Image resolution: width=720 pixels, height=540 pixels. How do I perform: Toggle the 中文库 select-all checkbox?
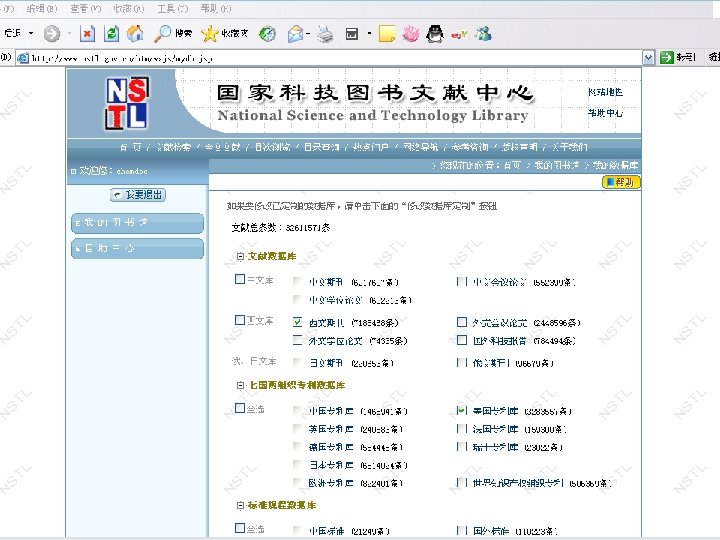click(240, 279)
